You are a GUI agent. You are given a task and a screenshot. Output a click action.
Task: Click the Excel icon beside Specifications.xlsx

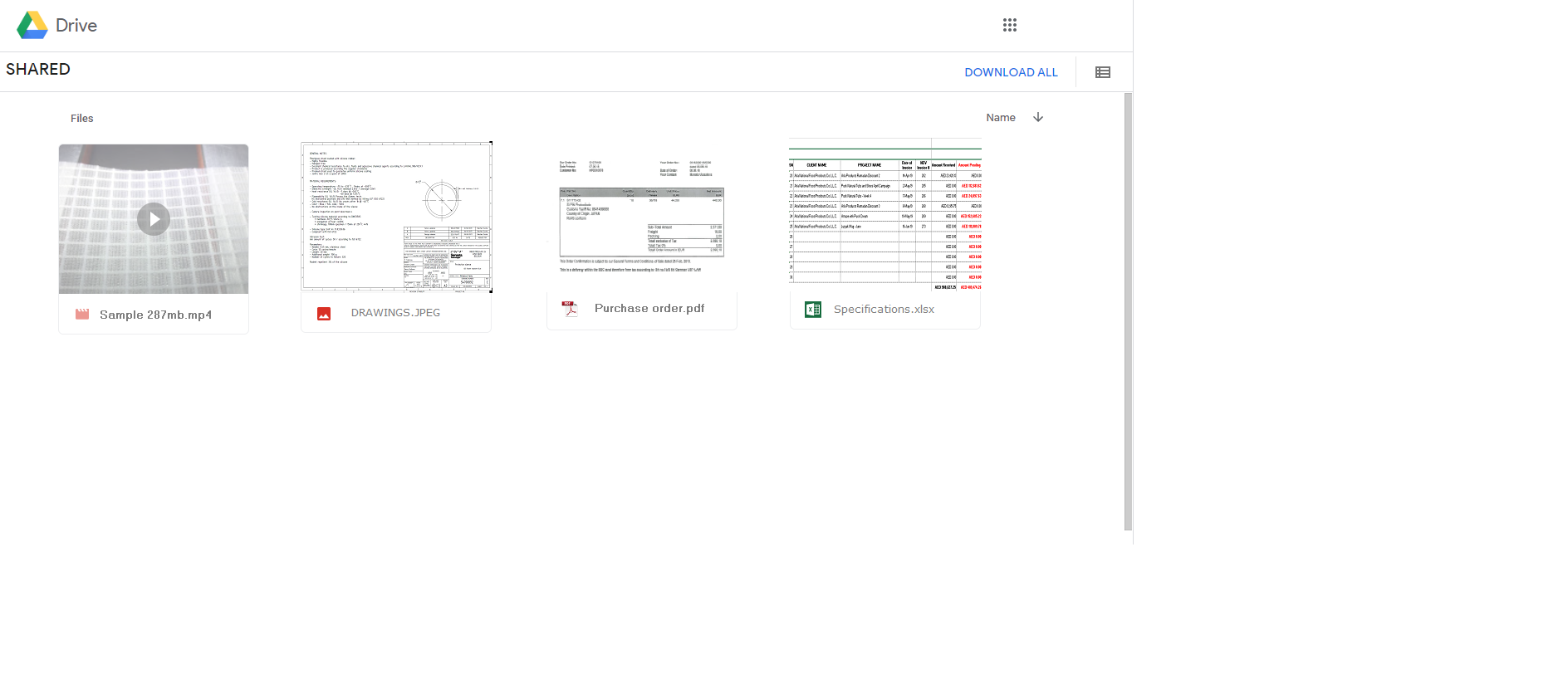point(813,310)
